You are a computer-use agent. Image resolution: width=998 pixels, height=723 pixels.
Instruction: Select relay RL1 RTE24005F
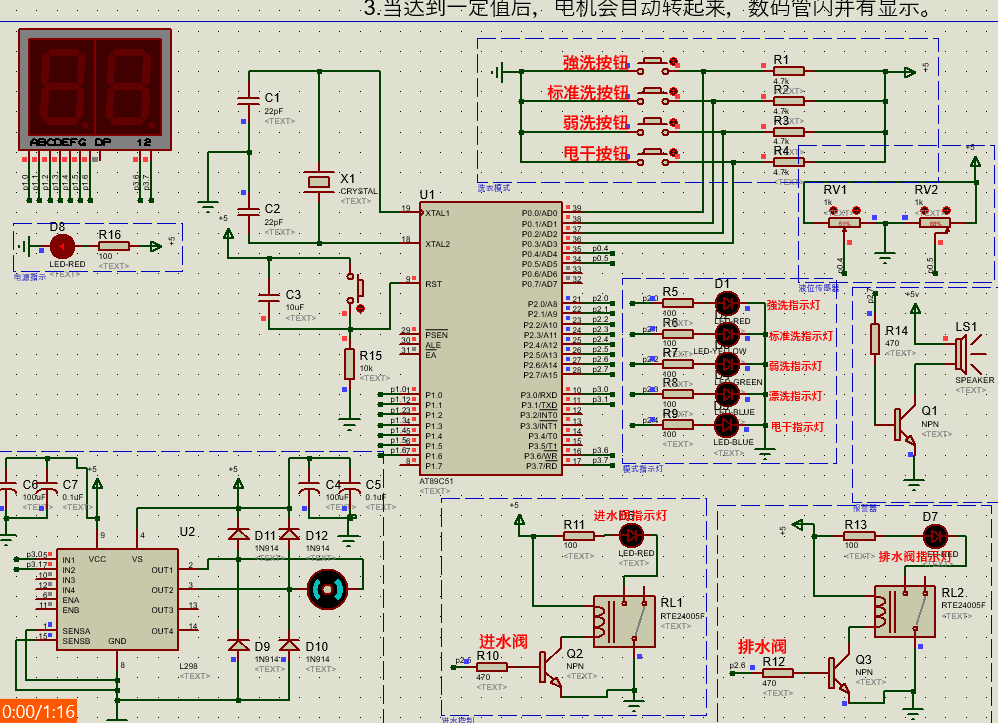pyautogui.click(x=624, y=621)
